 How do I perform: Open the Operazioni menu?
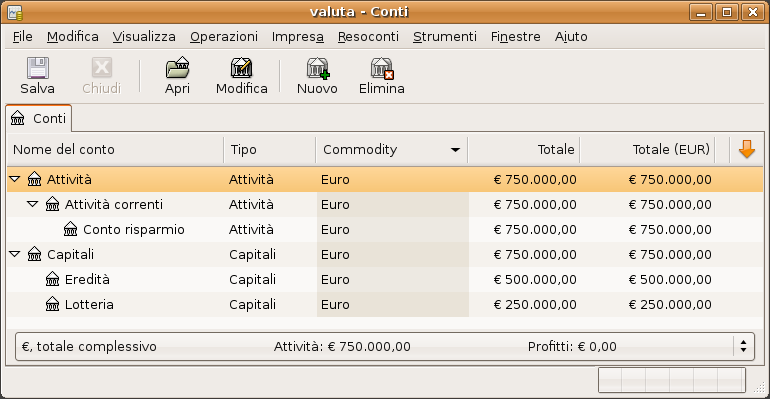(224, 37)
